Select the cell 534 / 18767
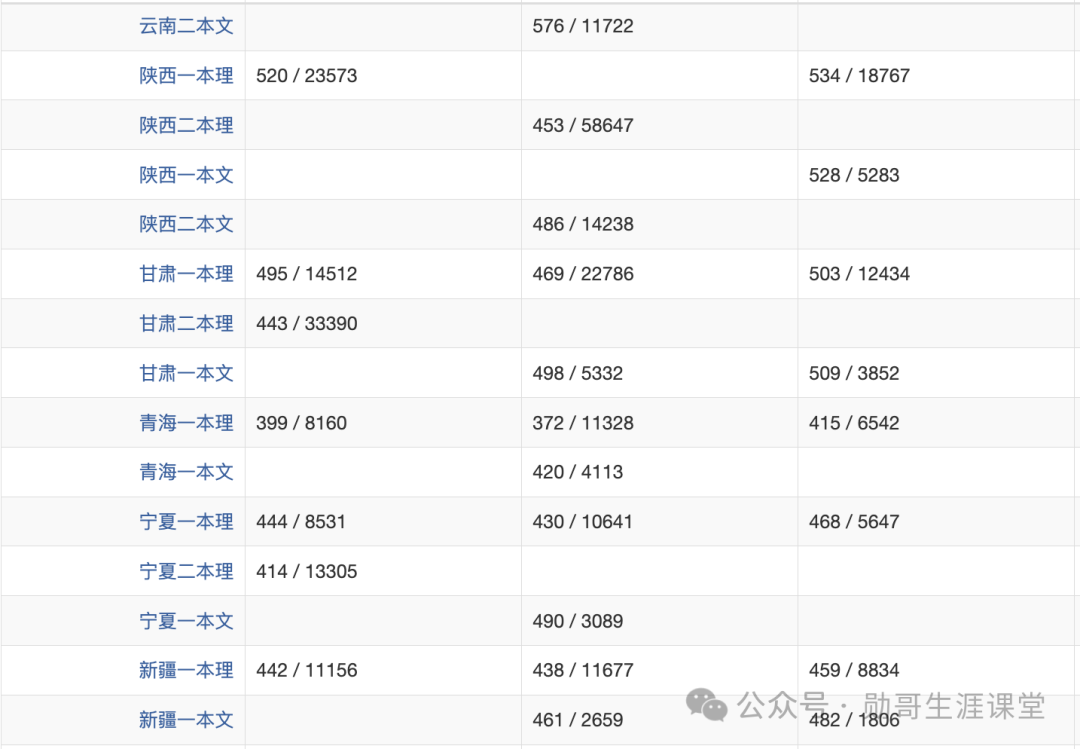Image resolution: width=1080 pixels, height=749 pixels. click(938, 76)
